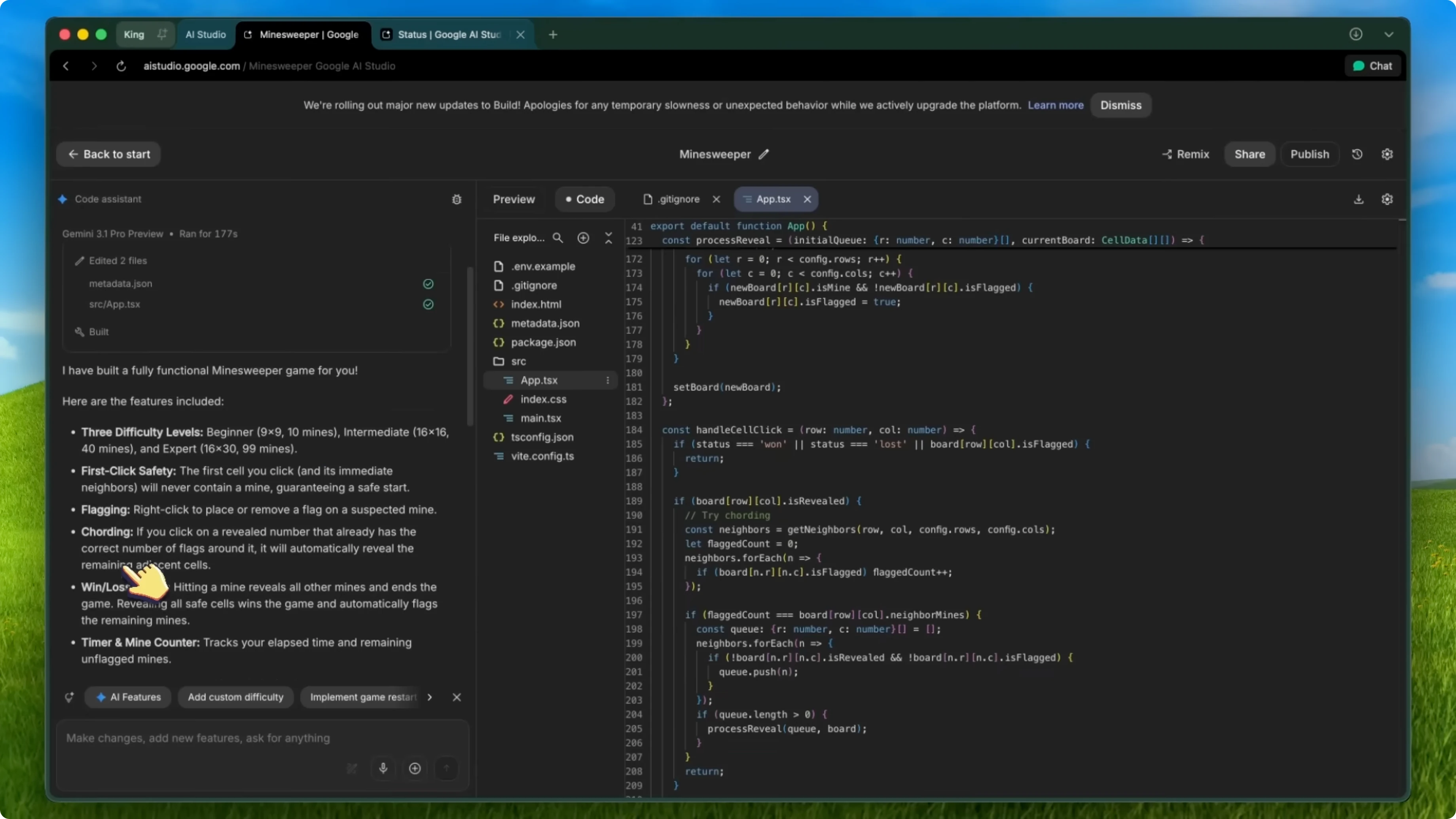Image resolution: width=1456 pixels, height=819 pixels.
Task: Click the plus attachment icon beside the mic
Action: (x=414, y=769)
